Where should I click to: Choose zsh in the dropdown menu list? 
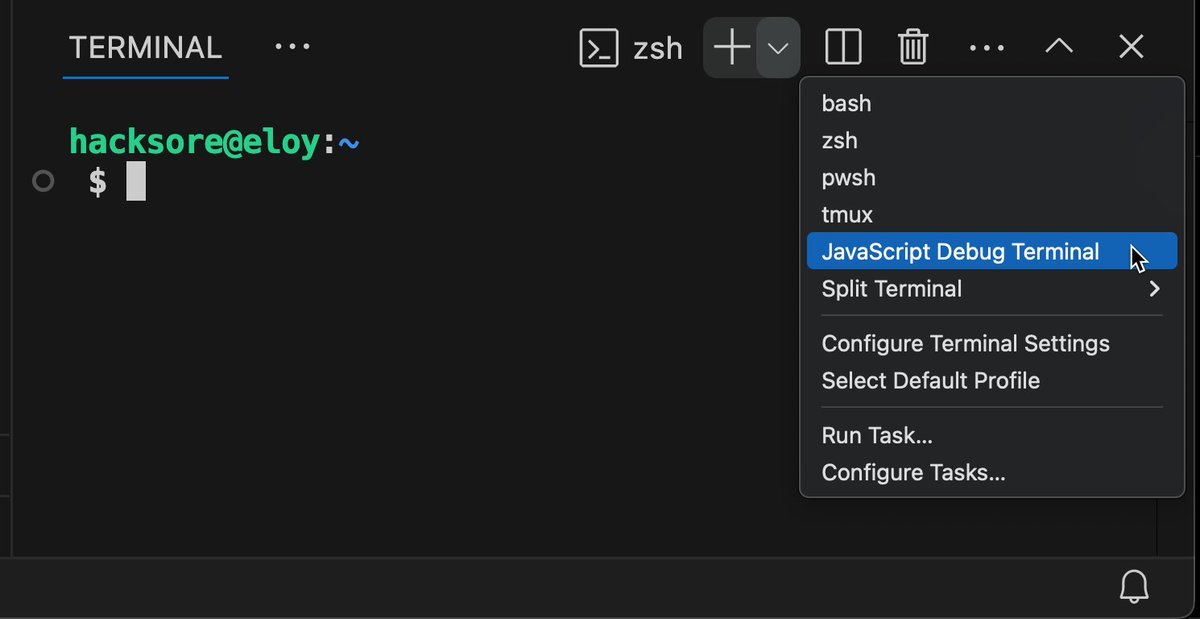coord(839,141)
